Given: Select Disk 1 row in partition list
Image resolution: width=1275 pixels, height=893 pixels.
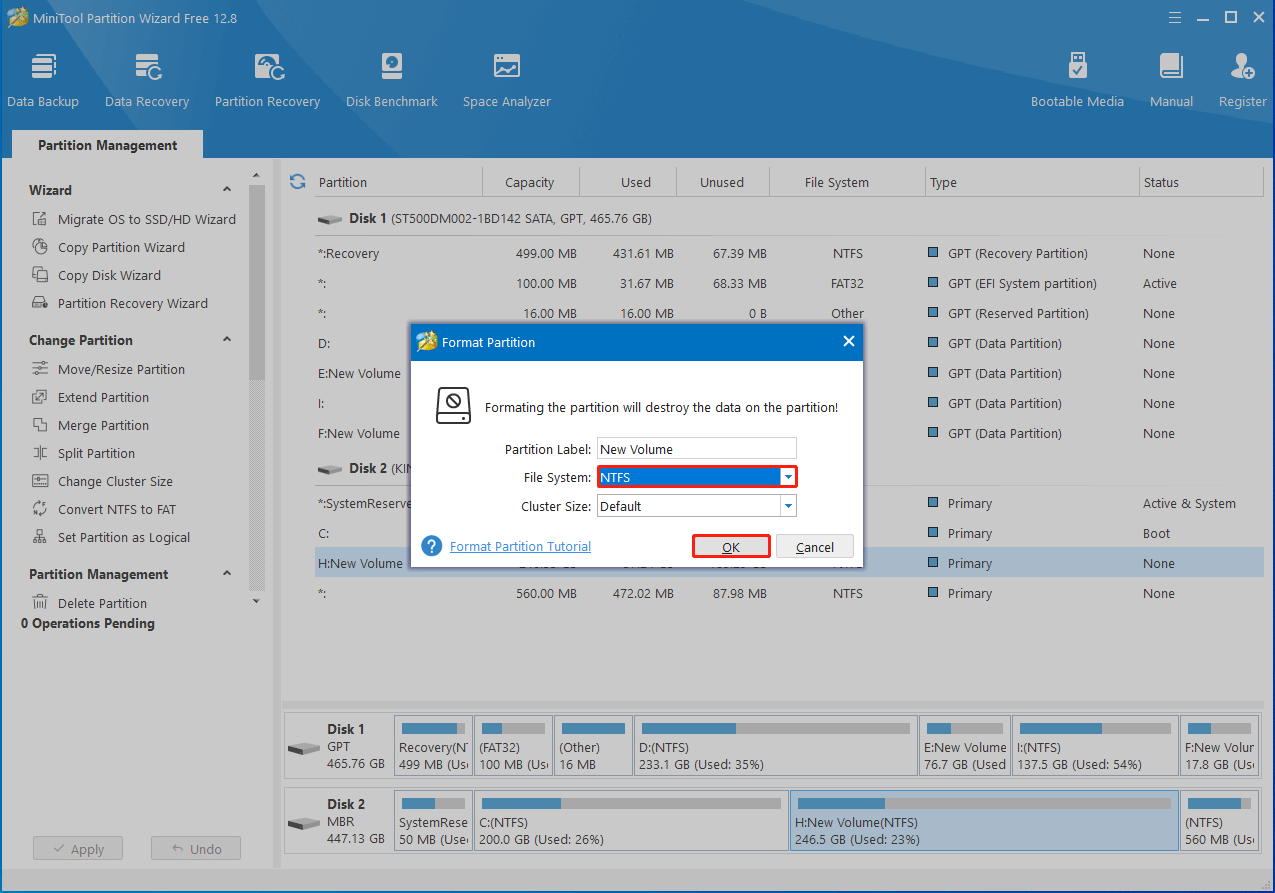Looking at the screenshot, I should [x=789, y=218].
